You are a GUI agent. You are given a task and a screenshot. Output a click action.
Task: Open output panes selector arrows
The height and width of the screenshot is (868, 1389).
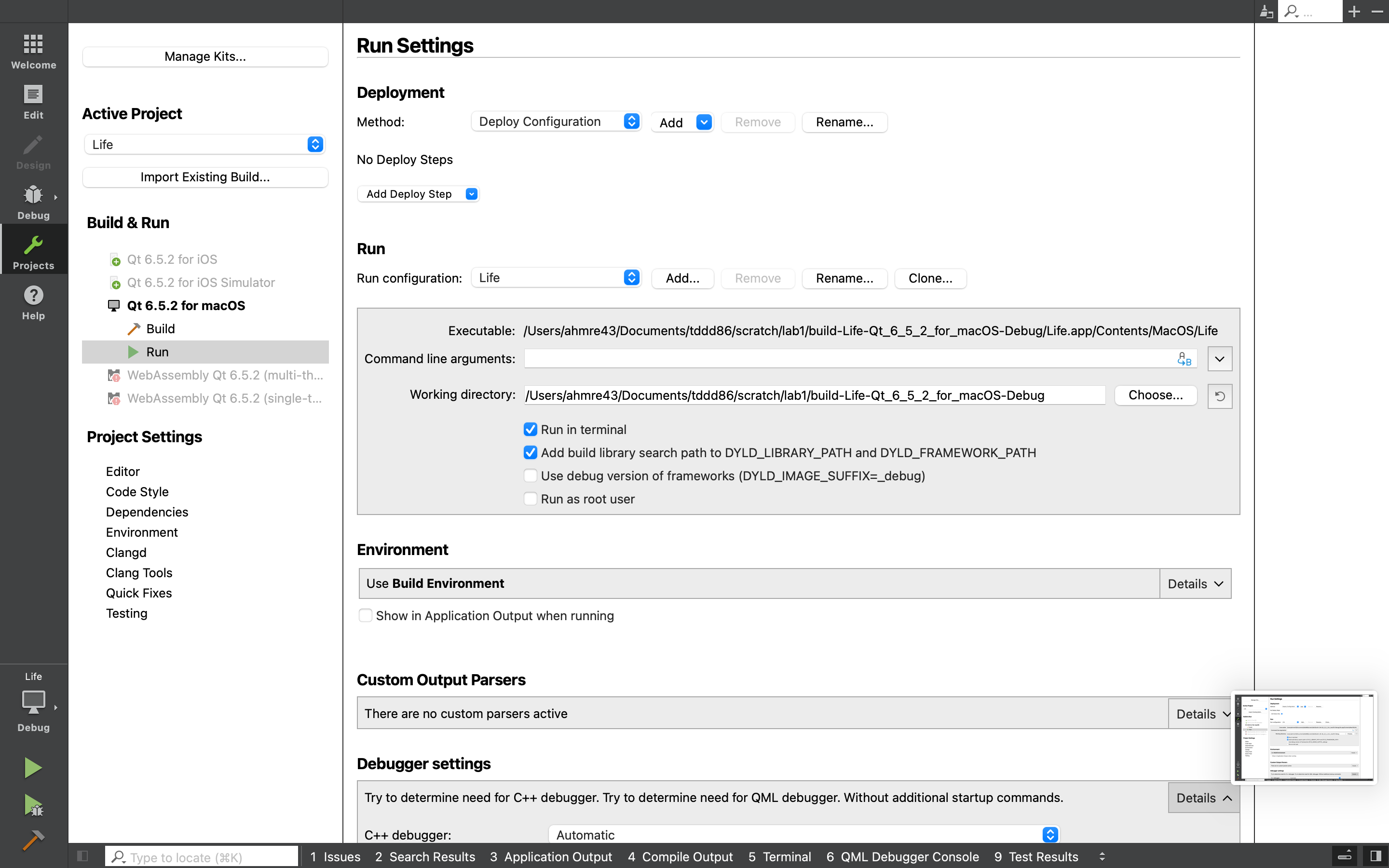[x=1102, y=856]
